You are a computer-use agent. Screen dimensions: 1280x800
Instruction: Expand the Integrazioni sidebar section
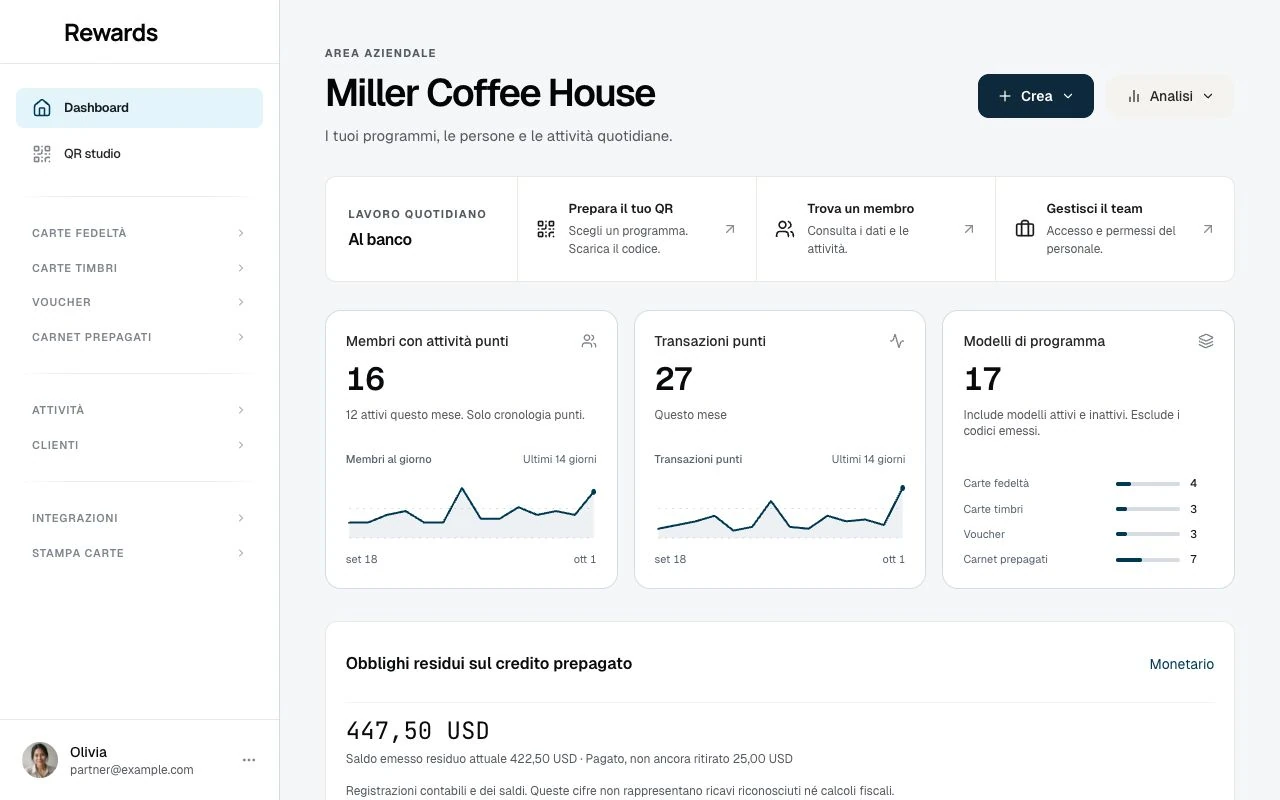pos(140,518)
